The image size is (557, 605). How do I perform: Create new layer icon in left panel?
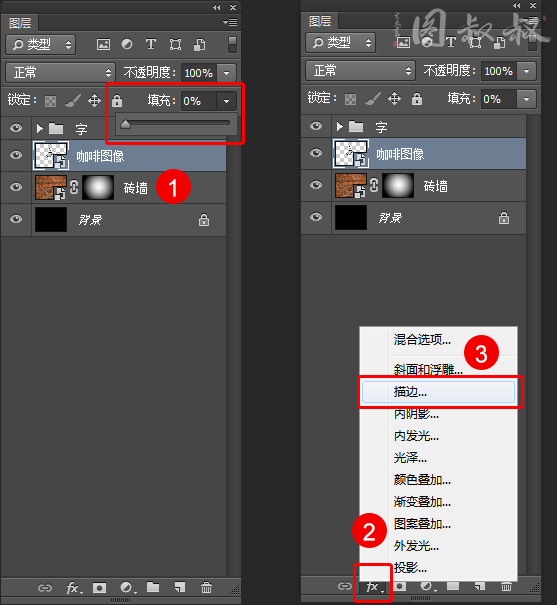180,587
